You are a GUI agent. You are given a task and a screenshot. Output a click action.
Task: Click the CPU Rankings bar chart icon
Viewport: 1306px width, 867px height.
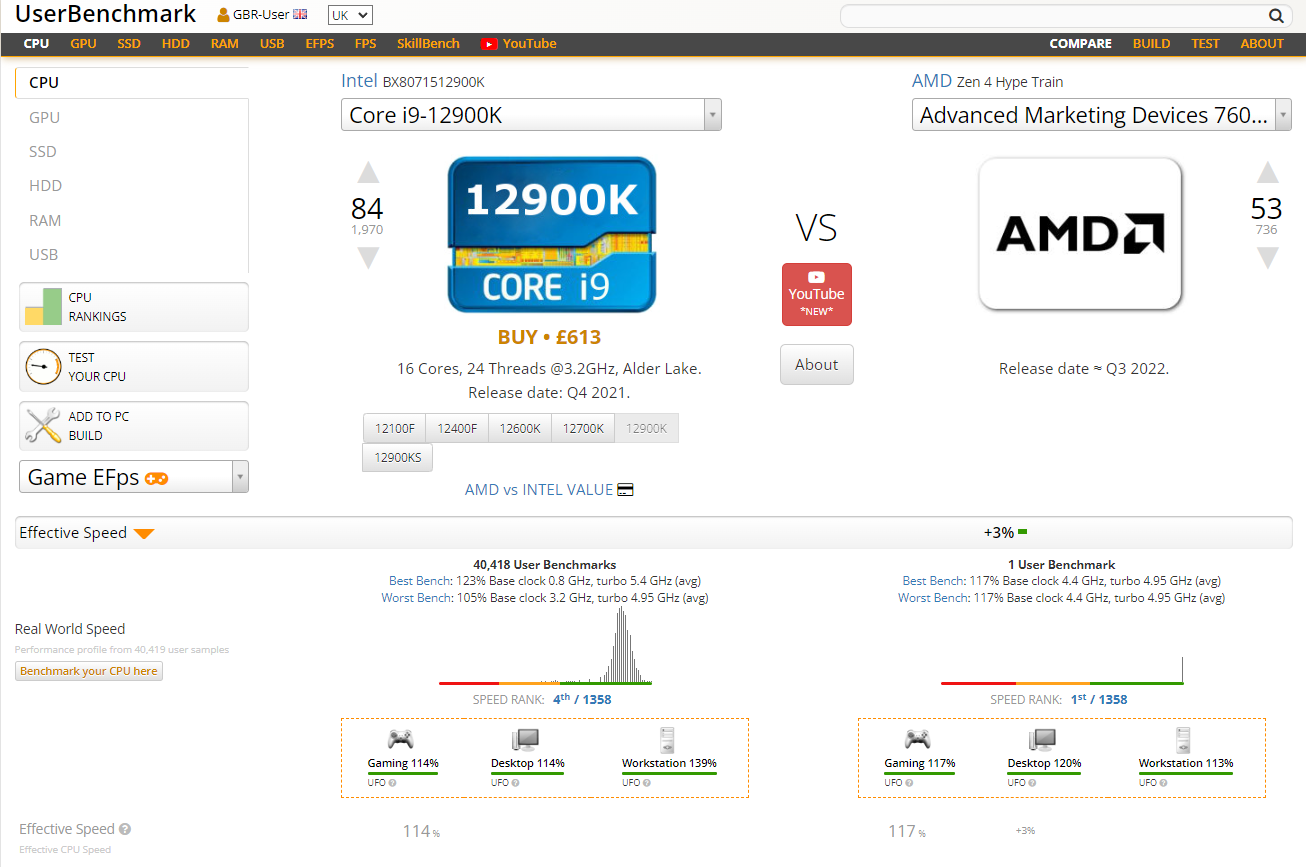coord(43,306)
